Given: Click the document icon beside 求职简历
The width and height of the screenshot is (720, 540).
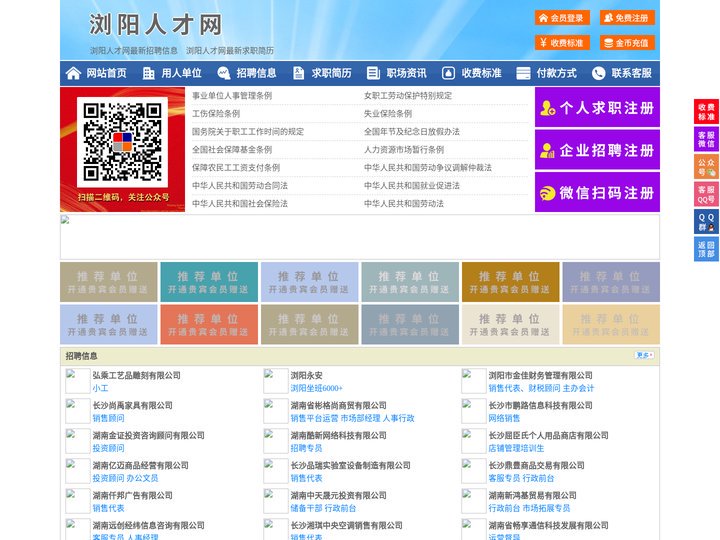Looking at the screenshot, I should [x=298, y=73].
